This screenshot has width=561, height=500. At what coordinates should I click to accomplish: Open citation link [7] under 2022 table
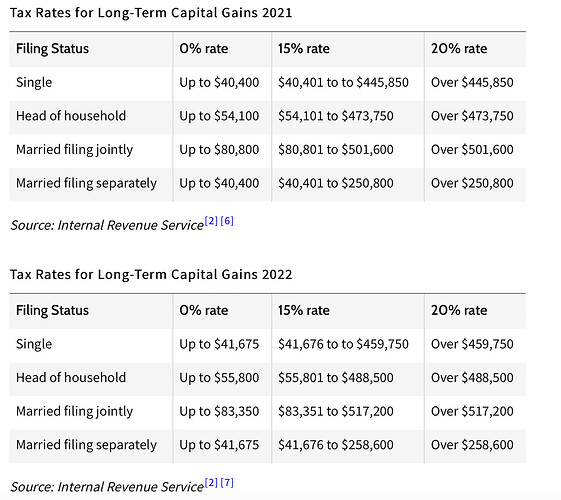click(x=227, y=483)
